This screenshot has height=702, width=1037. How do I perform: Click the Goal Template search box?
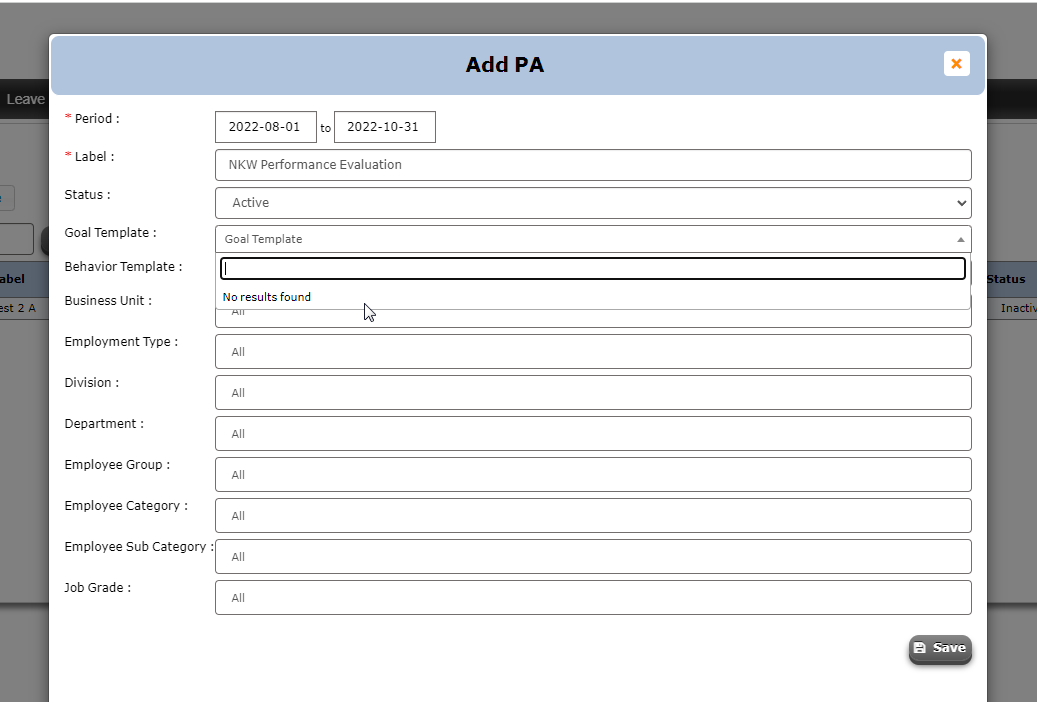[593, 268]
